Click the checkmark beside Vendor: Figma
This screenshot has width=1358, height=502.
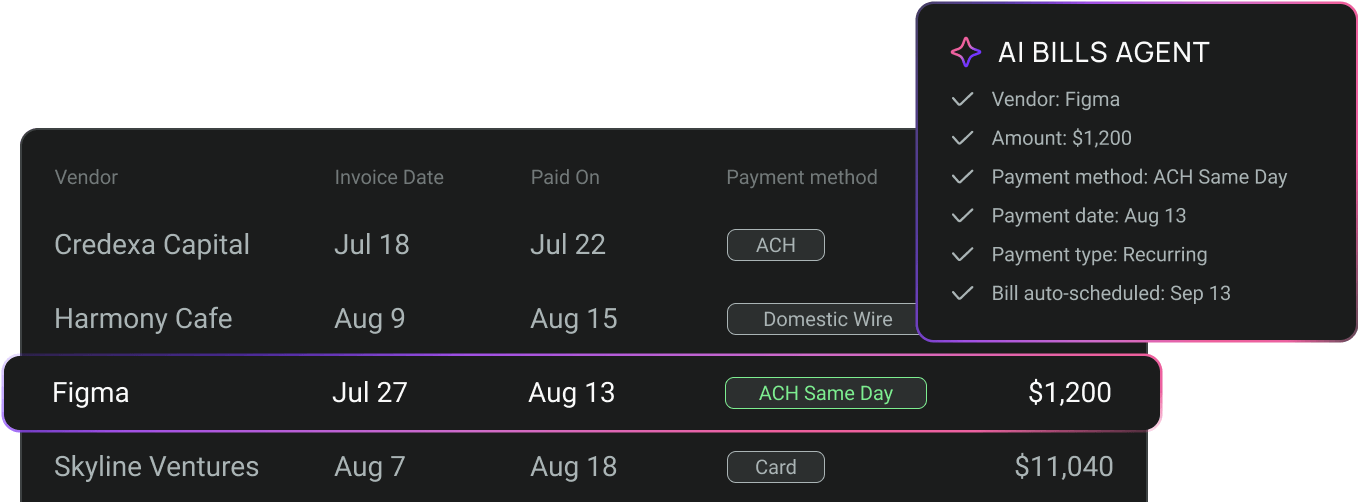tap(962, 99)
